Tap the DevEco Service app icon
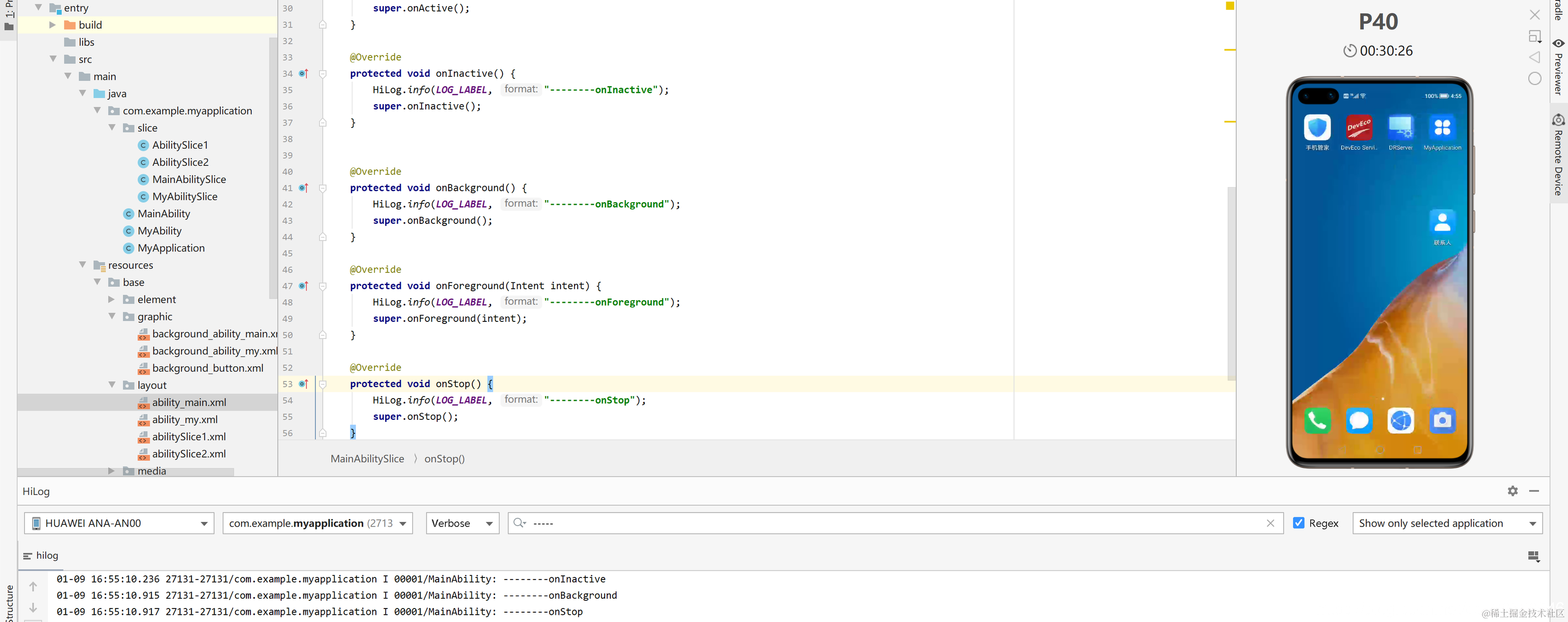This screenshot has height=622, width=1568. point(1359,128)
